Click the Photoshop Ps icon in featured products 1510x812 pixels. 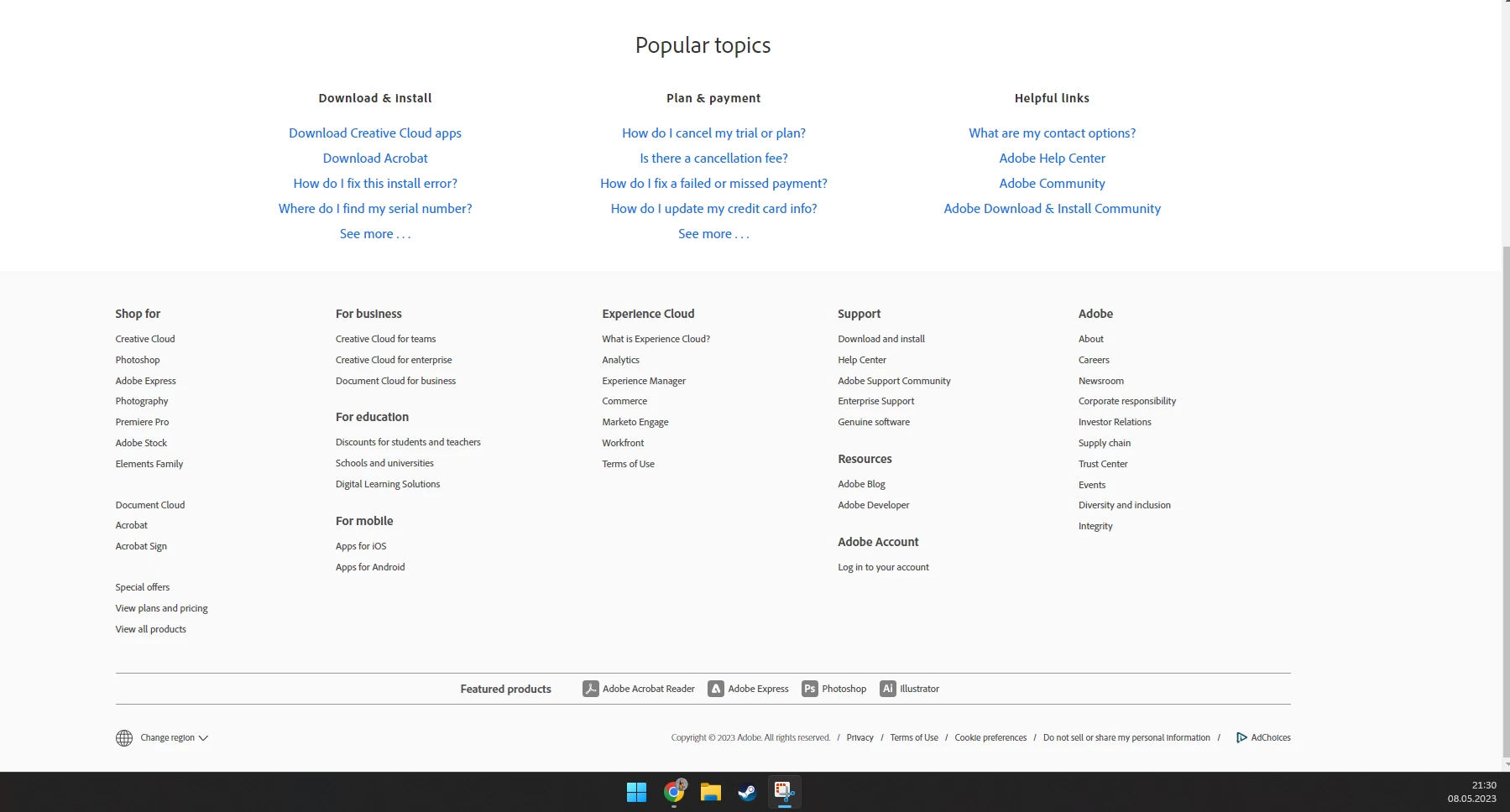[x=810, y=689]
